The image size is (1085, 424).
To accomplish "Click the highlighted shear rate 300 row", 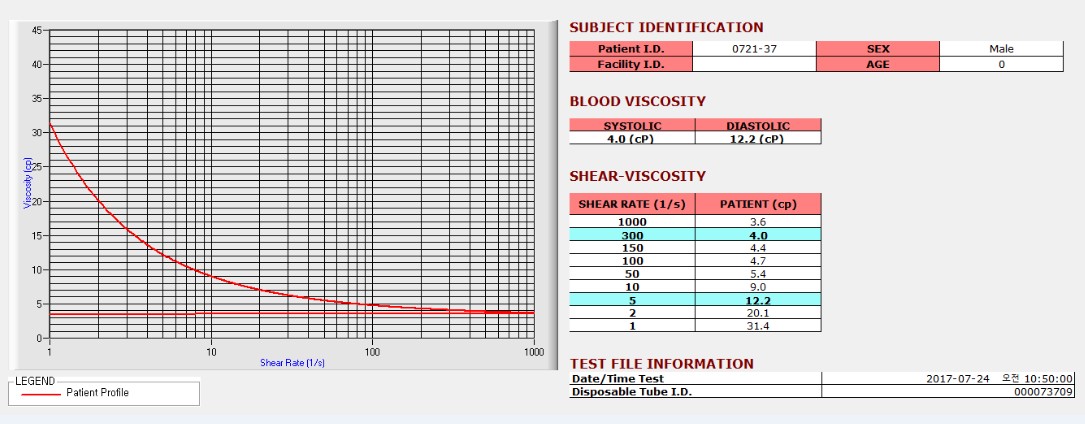I will (695, 235).
